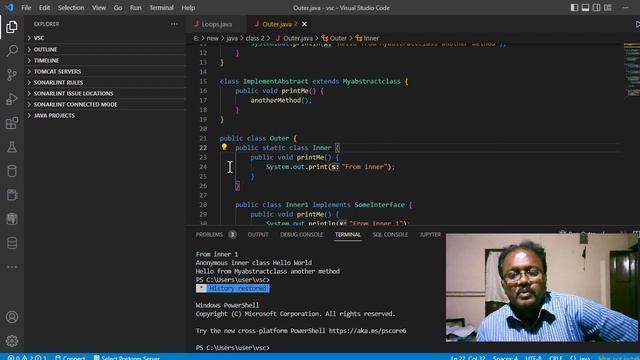Switch to the PROBLEMS panel tab

216,235
